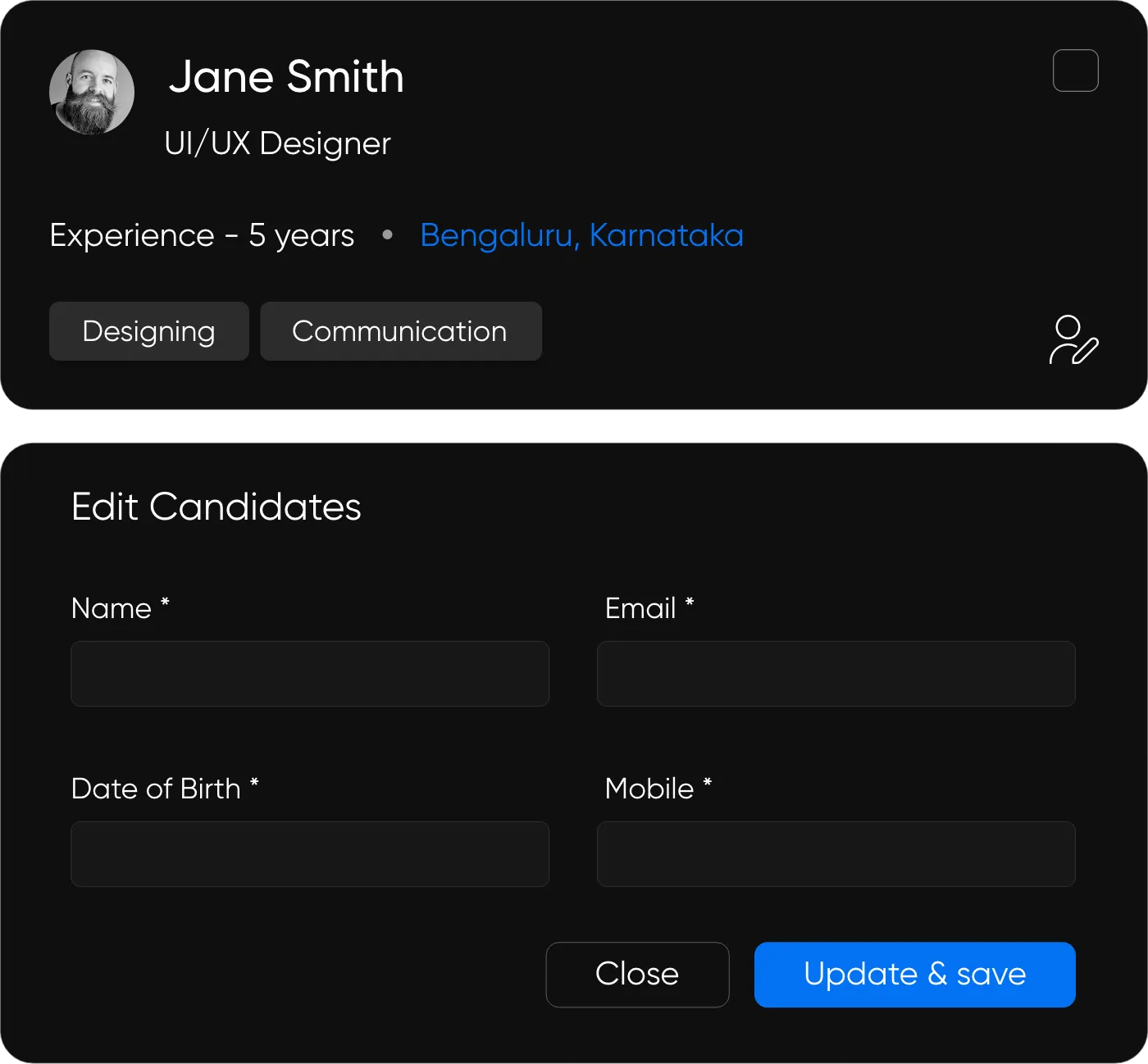Click the edit candidate profile icon
1148x1064 pixels.
coord(1073,339)
